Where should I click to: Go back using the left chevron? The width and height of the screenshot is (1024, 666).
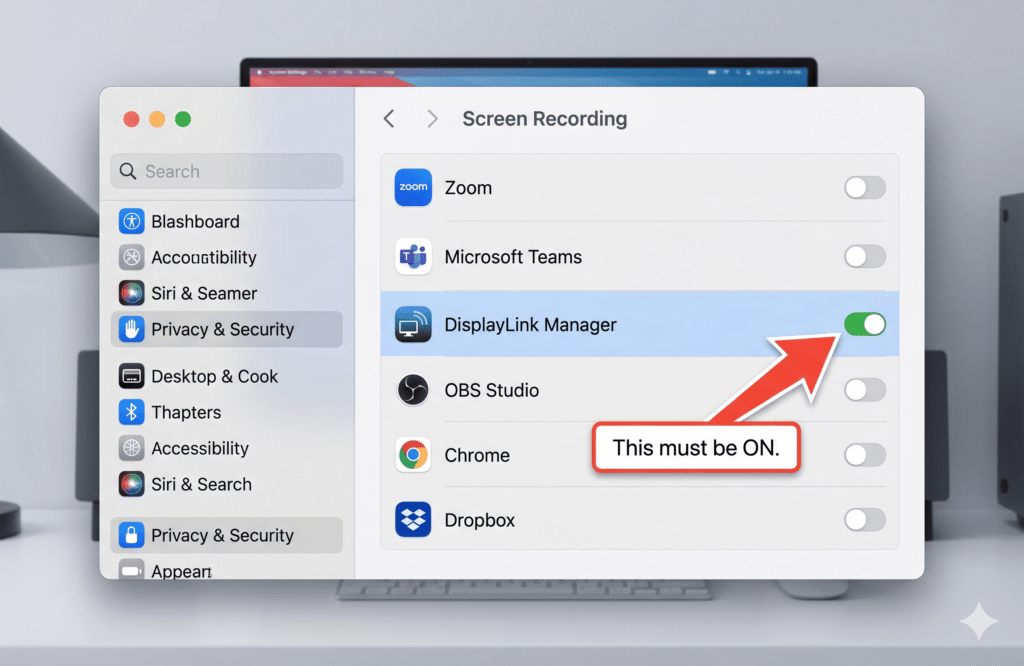(x=389, y=119)
